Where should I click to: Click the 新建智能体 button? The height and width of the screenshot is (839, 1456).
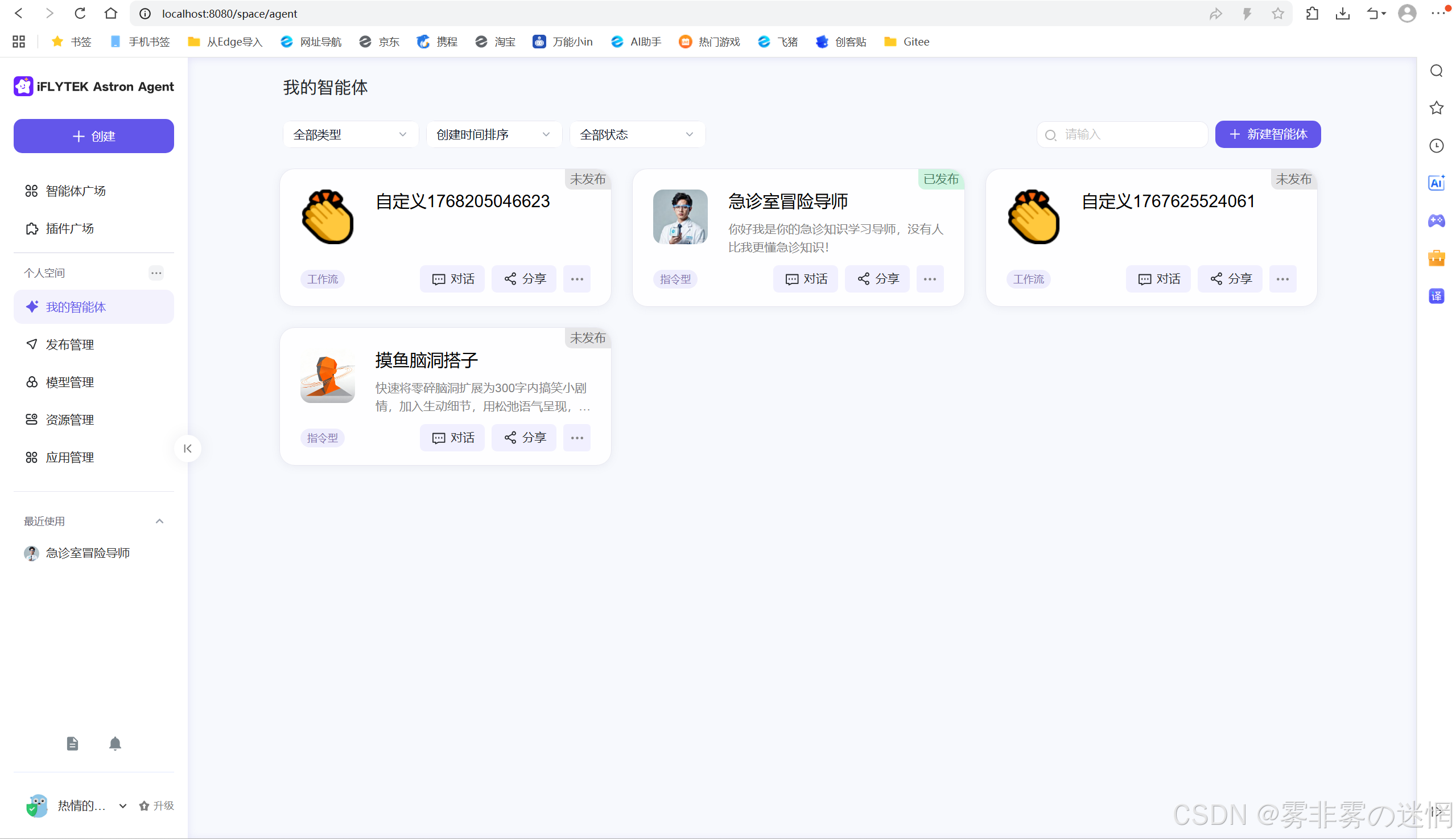click(x=1267, y=134)
